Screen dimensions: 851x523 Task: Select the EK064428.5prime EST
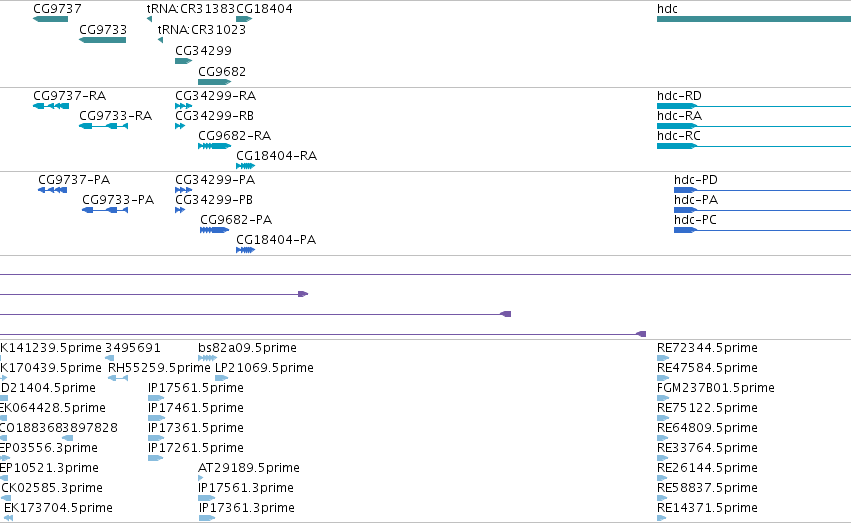(3, 419)
